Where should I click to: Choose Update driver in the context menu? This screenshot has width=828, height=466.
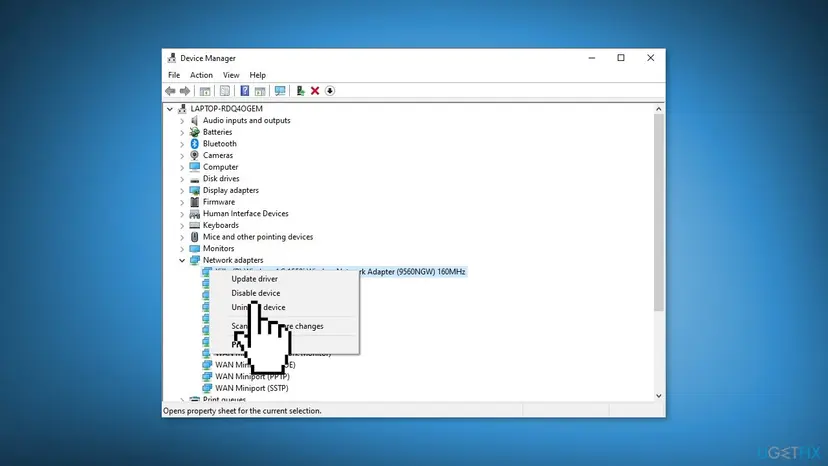coord(285,278)
